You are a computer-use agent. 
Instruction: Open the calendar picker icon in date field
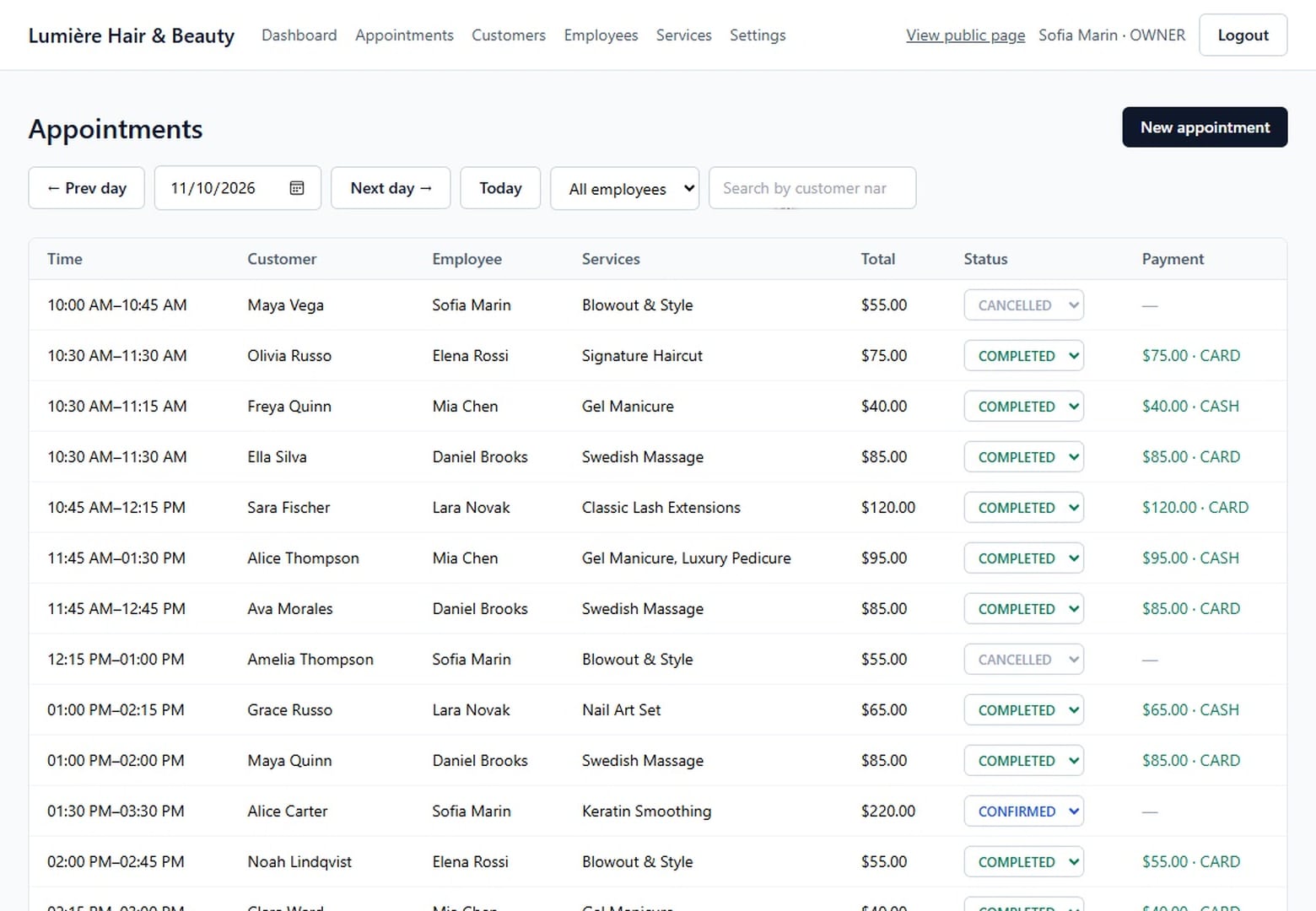point(297,188)
